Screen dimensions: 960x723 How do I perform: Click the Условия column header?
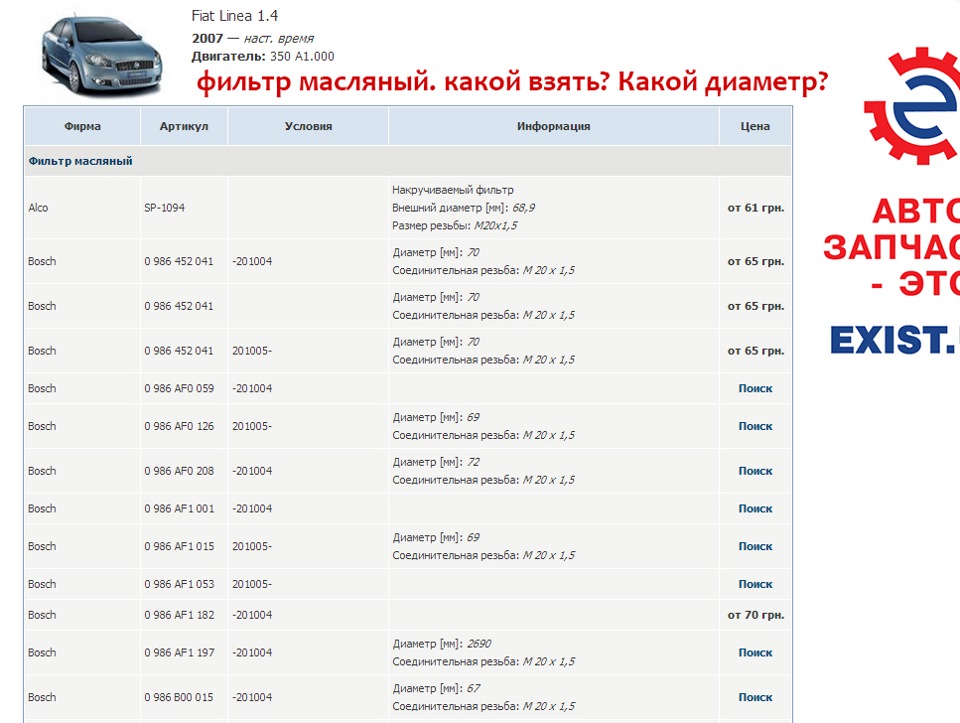click(308, 126)
